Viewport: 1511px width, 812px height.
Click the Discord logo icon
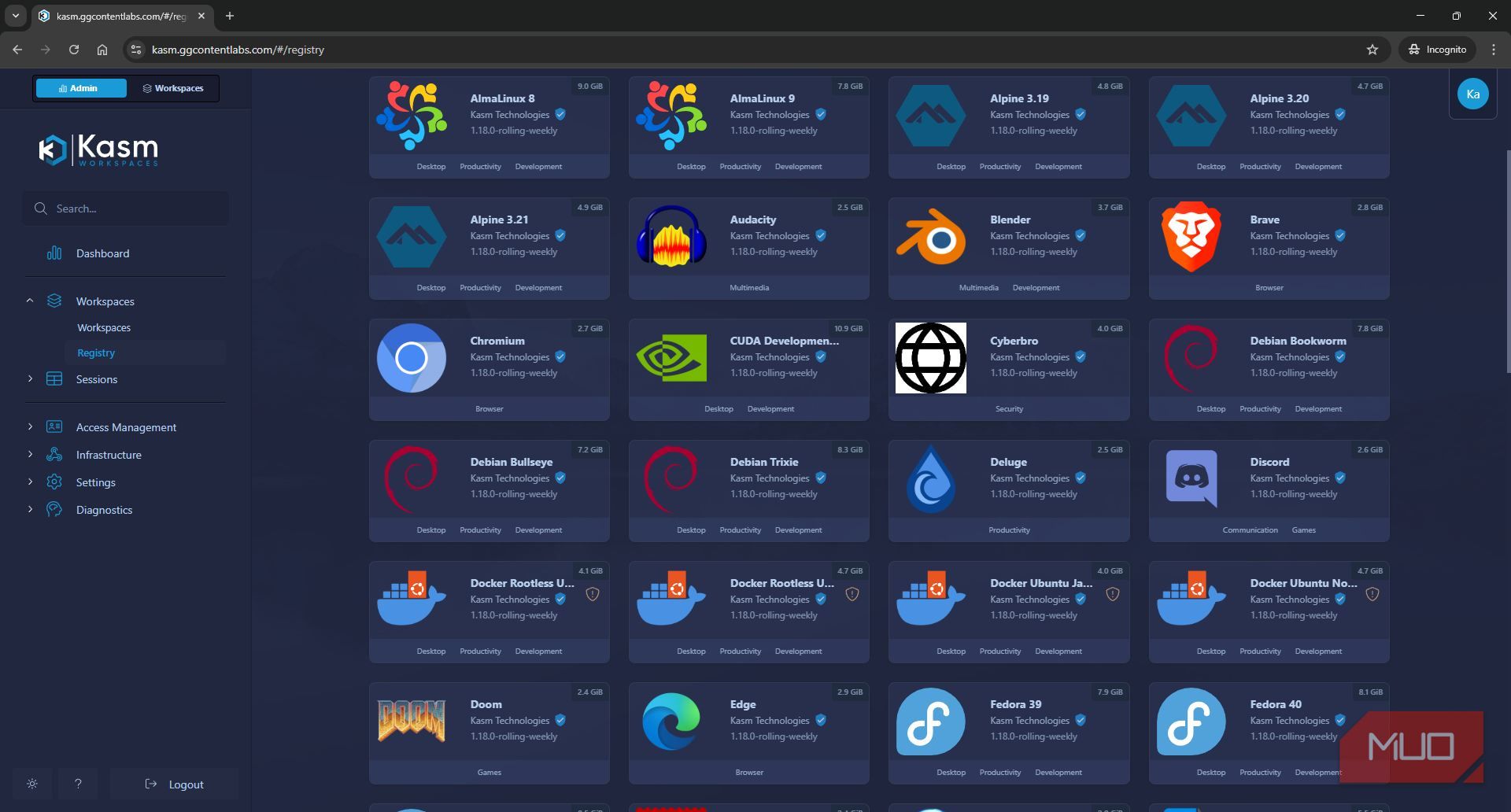pyautogui.click(x=1191, y=479)
